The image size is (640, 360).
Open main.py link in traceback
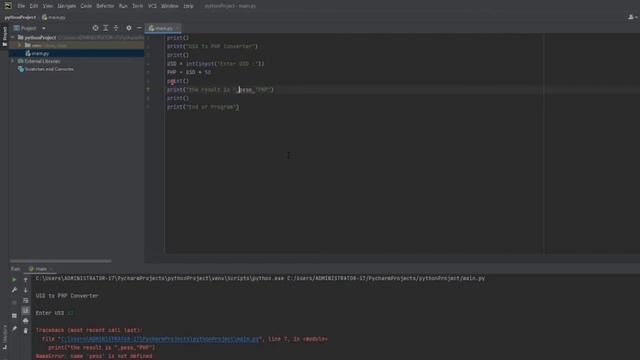[160, 339]
